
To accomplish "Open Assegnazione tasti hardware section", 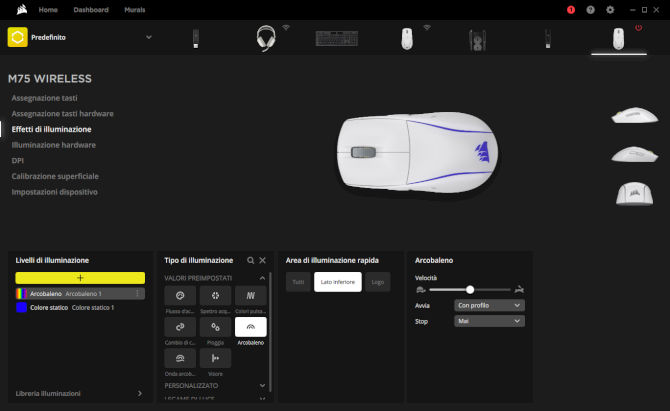I will pyautogui.click(x=62, y=114).
